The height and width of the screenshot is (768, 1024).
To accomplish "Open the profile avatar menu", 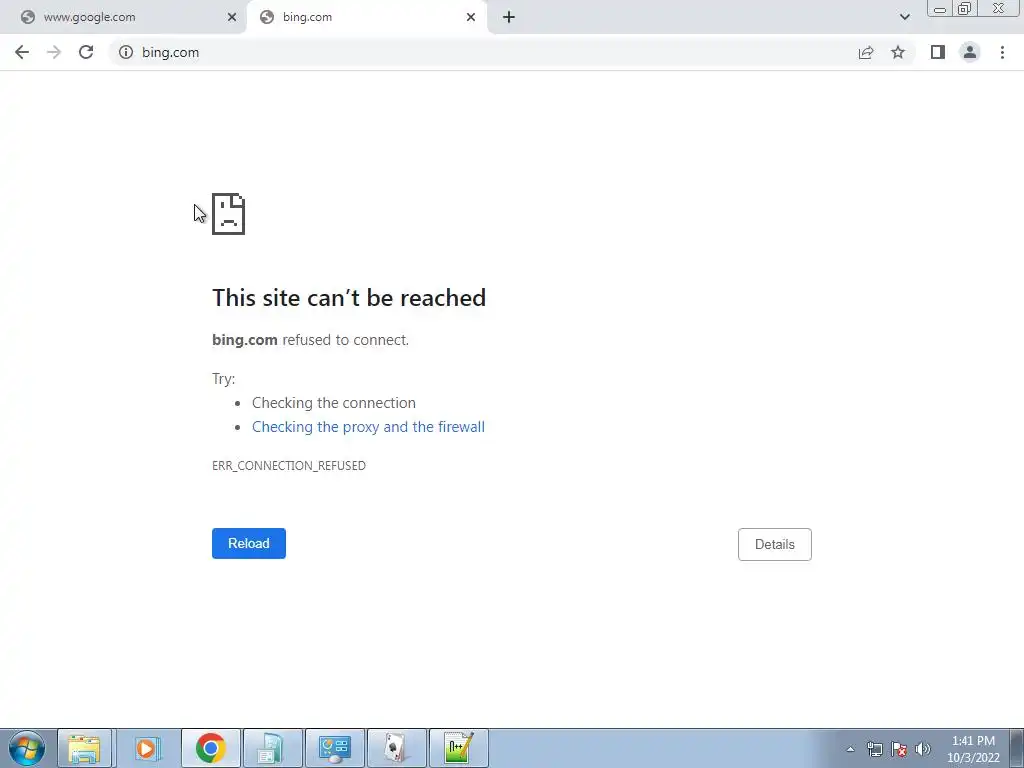I will tap(970, 52).
